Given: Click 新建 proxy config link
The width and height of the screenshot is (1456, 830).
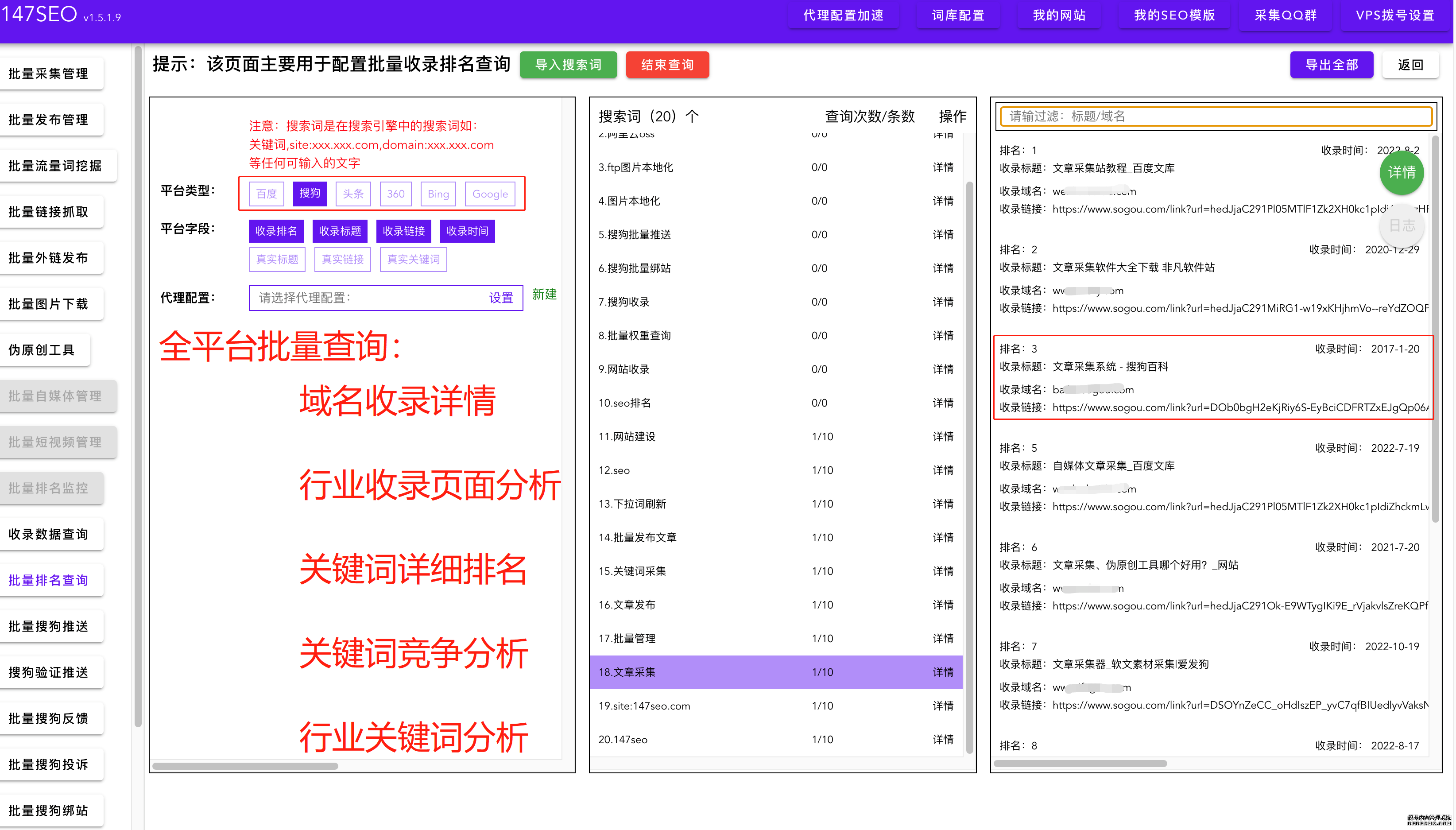Looking at the screenshot, I should pos(544,294).
